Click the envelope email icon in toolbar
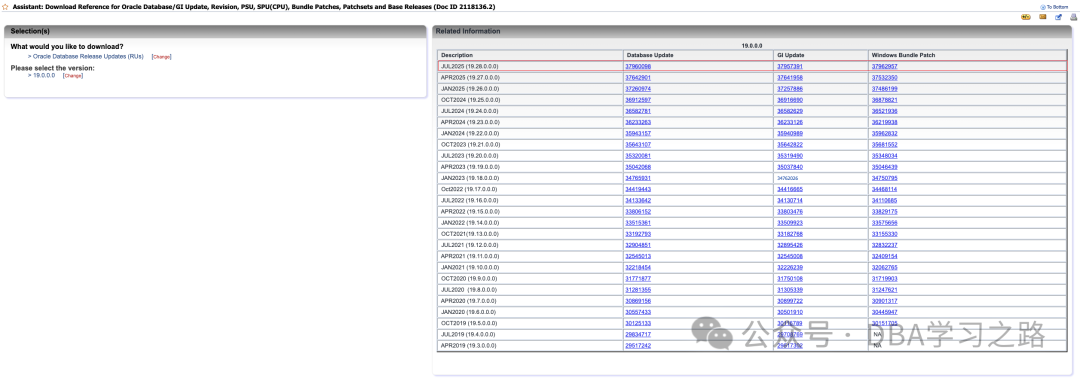Viewport: 1080px width, 378px height. coord(1043,17)
